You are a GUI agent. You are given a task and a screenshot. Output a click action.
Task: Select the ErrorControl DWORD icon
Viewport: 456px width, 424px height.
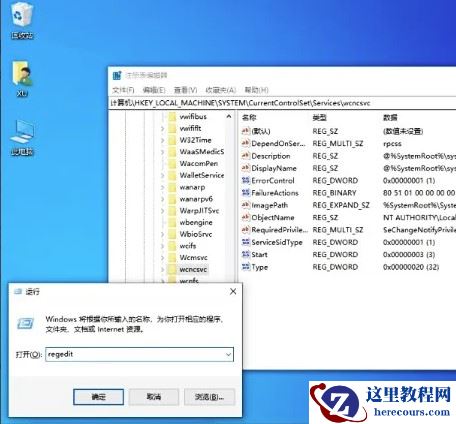coord(246,180)
